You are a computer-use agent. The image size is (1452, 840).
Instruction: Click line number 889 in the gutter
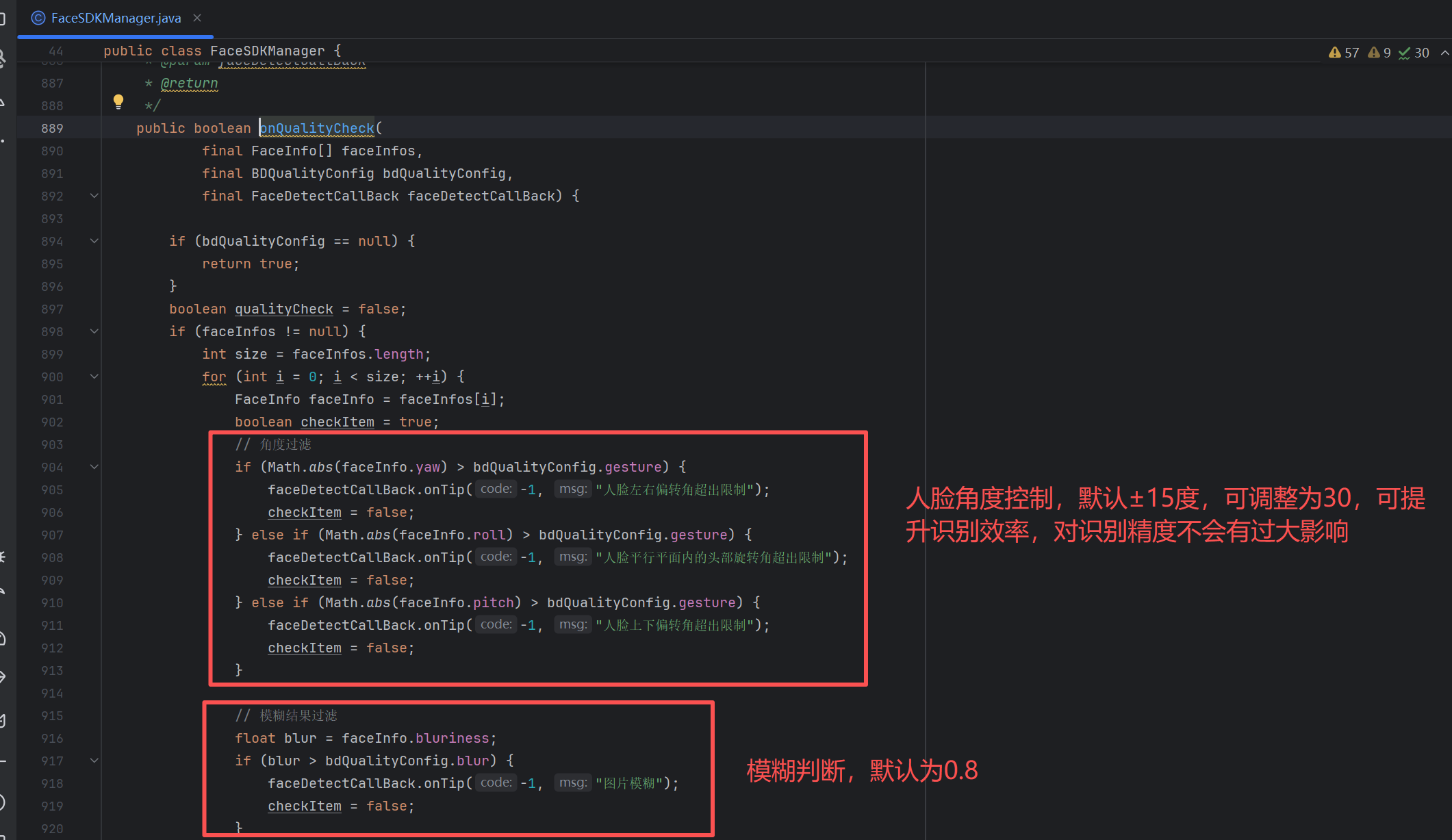point(52,128)
